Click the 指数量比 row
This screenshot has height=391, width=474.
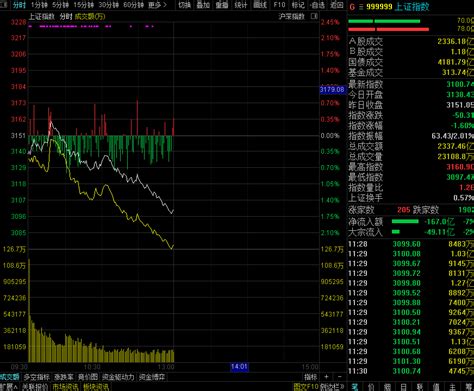coord(411,187)
